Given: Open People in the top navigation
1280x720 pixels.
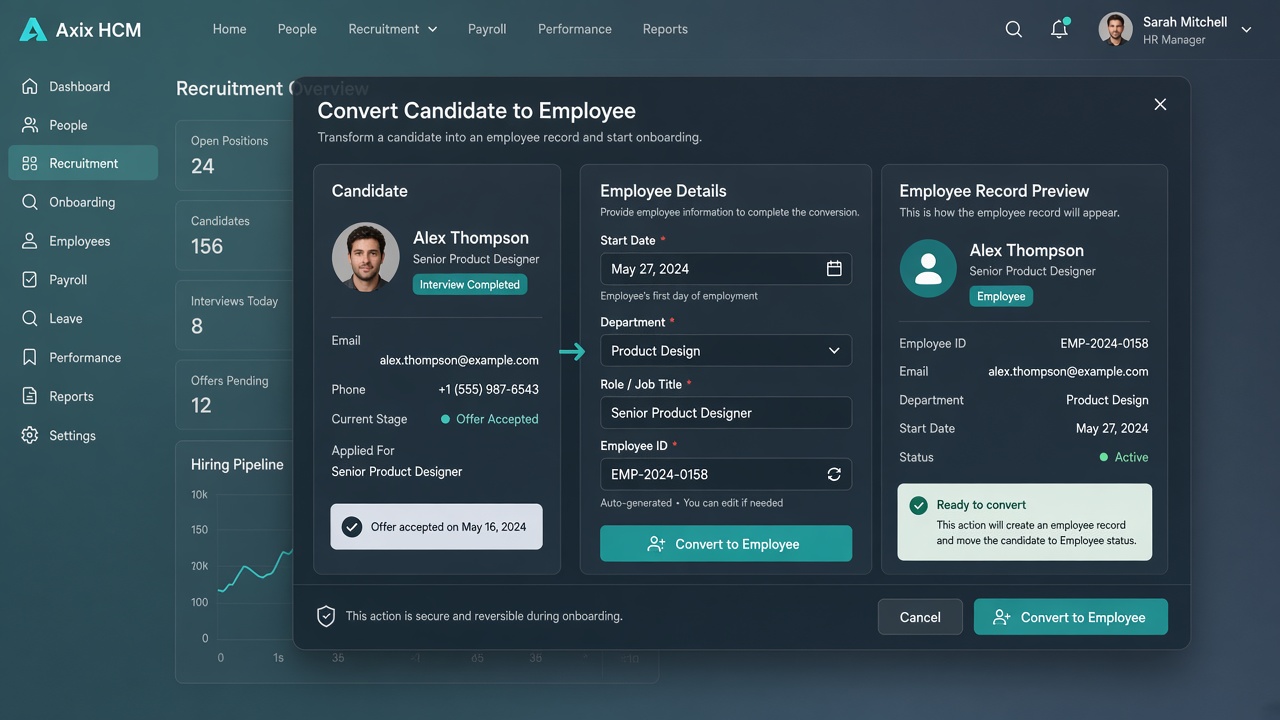Looking at the screenshot, I should click(297, 29).
